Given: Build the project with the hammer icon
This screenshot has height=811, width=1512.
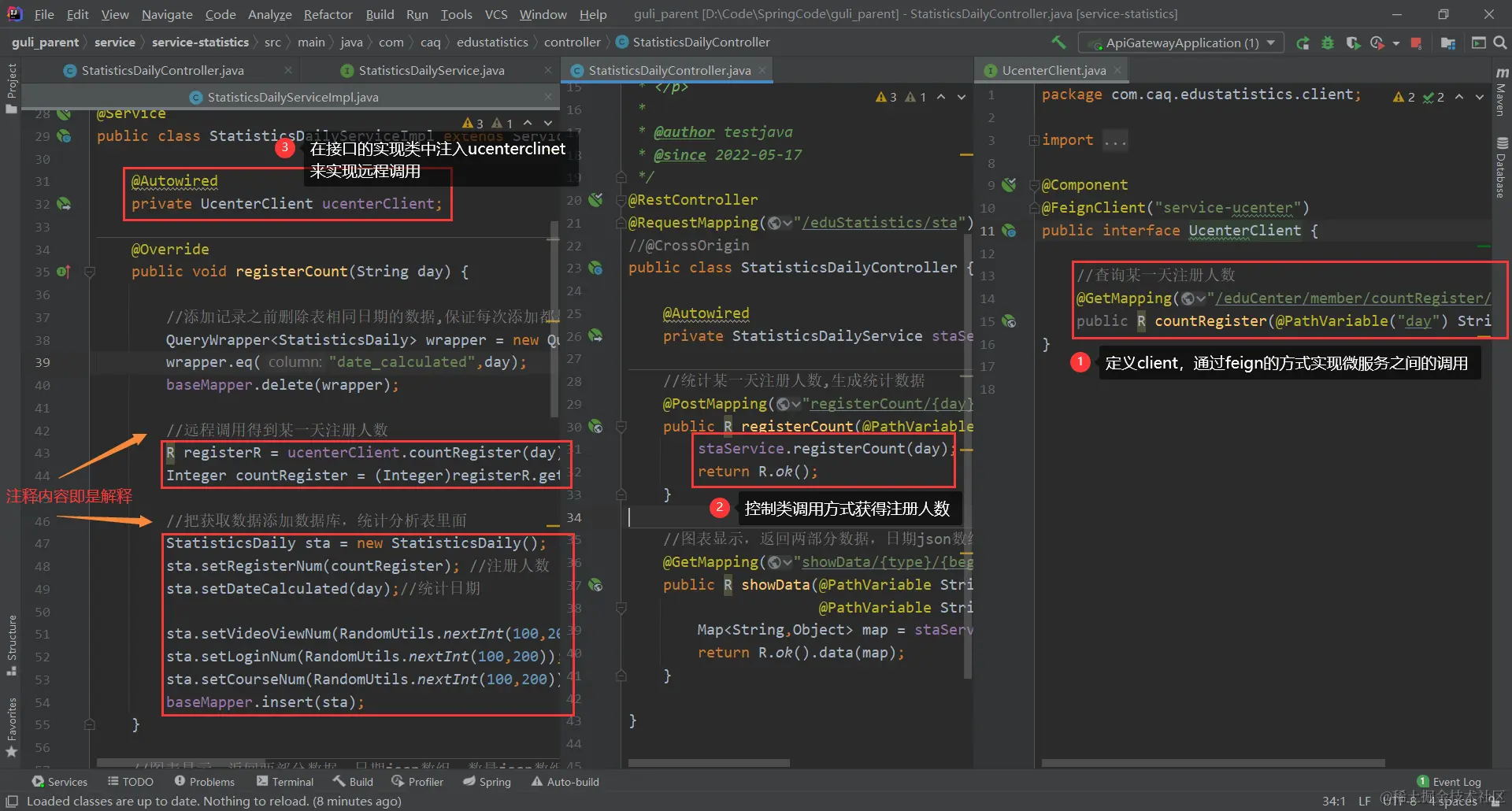Looking at the screenshot, I should 1058,43.
